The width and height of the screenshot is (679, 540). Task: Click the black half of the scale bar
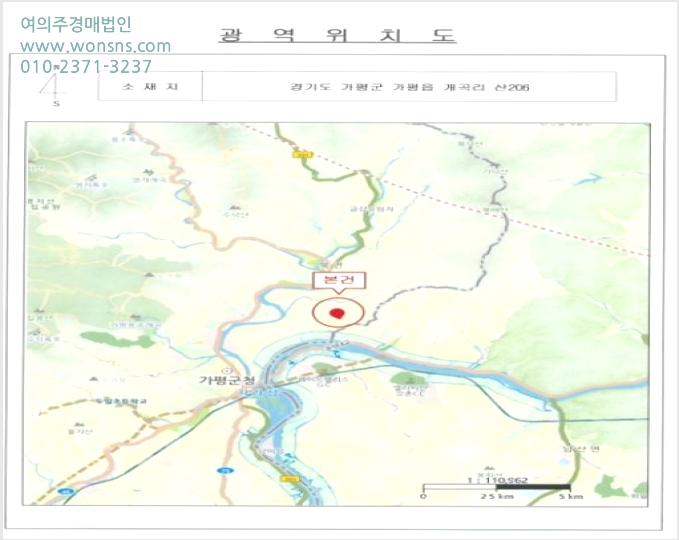[x=534, y=488]
